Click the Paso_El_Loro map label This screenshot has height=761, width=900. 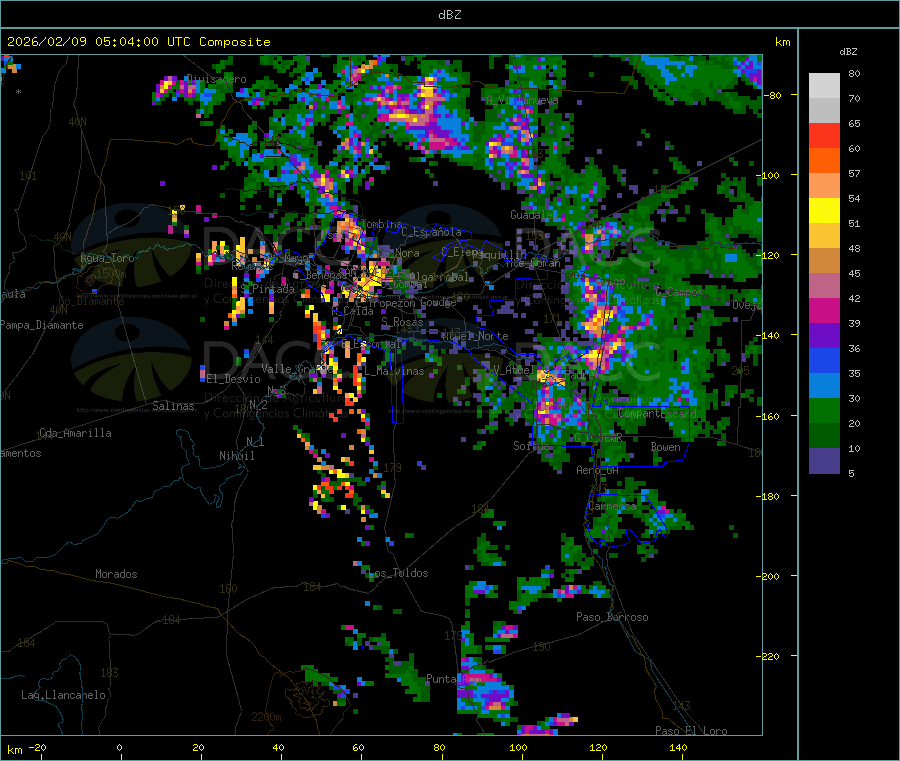click(x=691, y=731)
